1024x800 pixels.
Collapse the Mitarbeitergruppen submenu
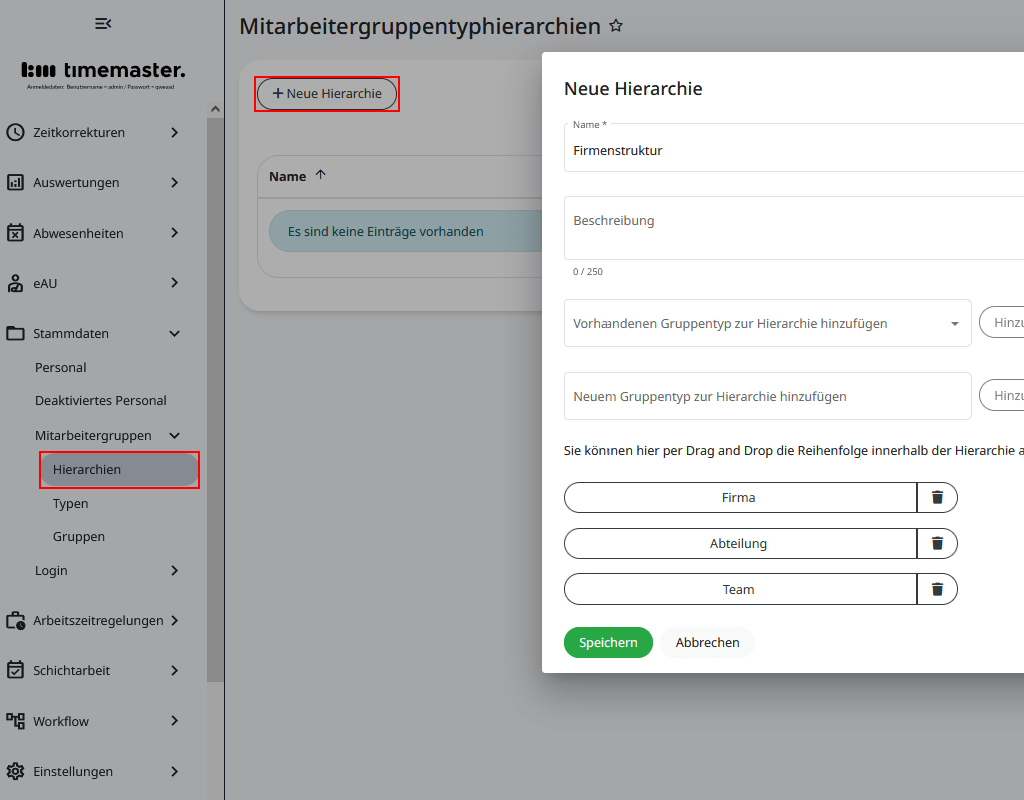pyautogui.click(x=174, y=436)
